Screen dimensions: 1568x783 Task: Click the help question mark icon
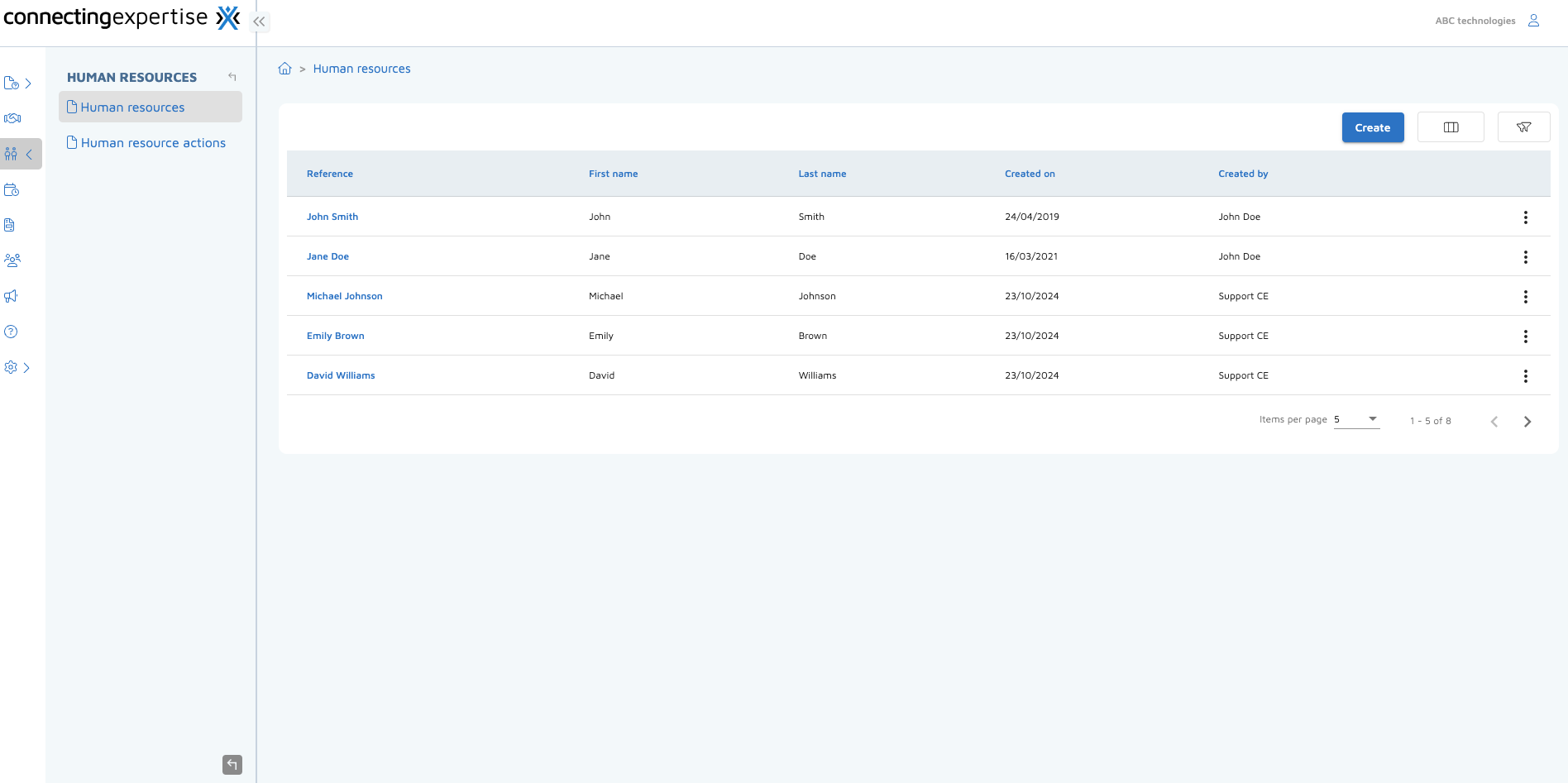point(11,332)
